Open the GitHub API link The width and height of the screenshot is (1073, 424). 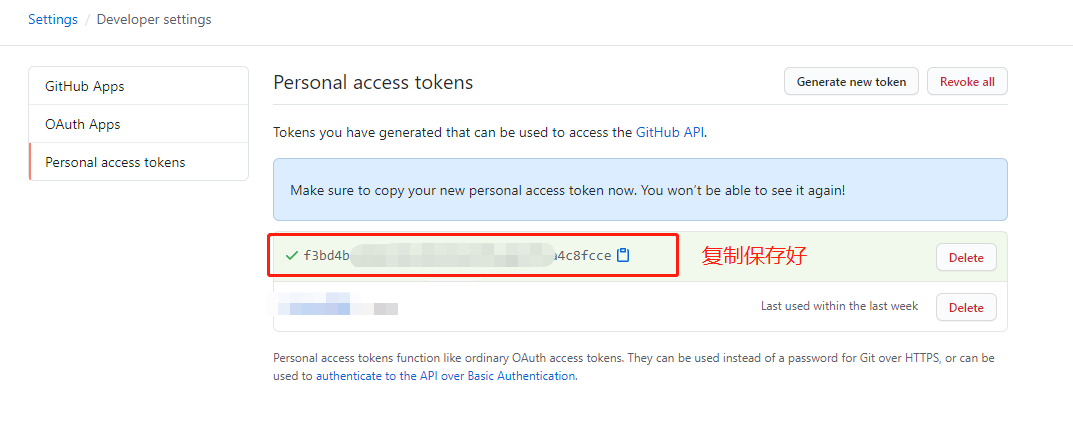tap(670, 132)
